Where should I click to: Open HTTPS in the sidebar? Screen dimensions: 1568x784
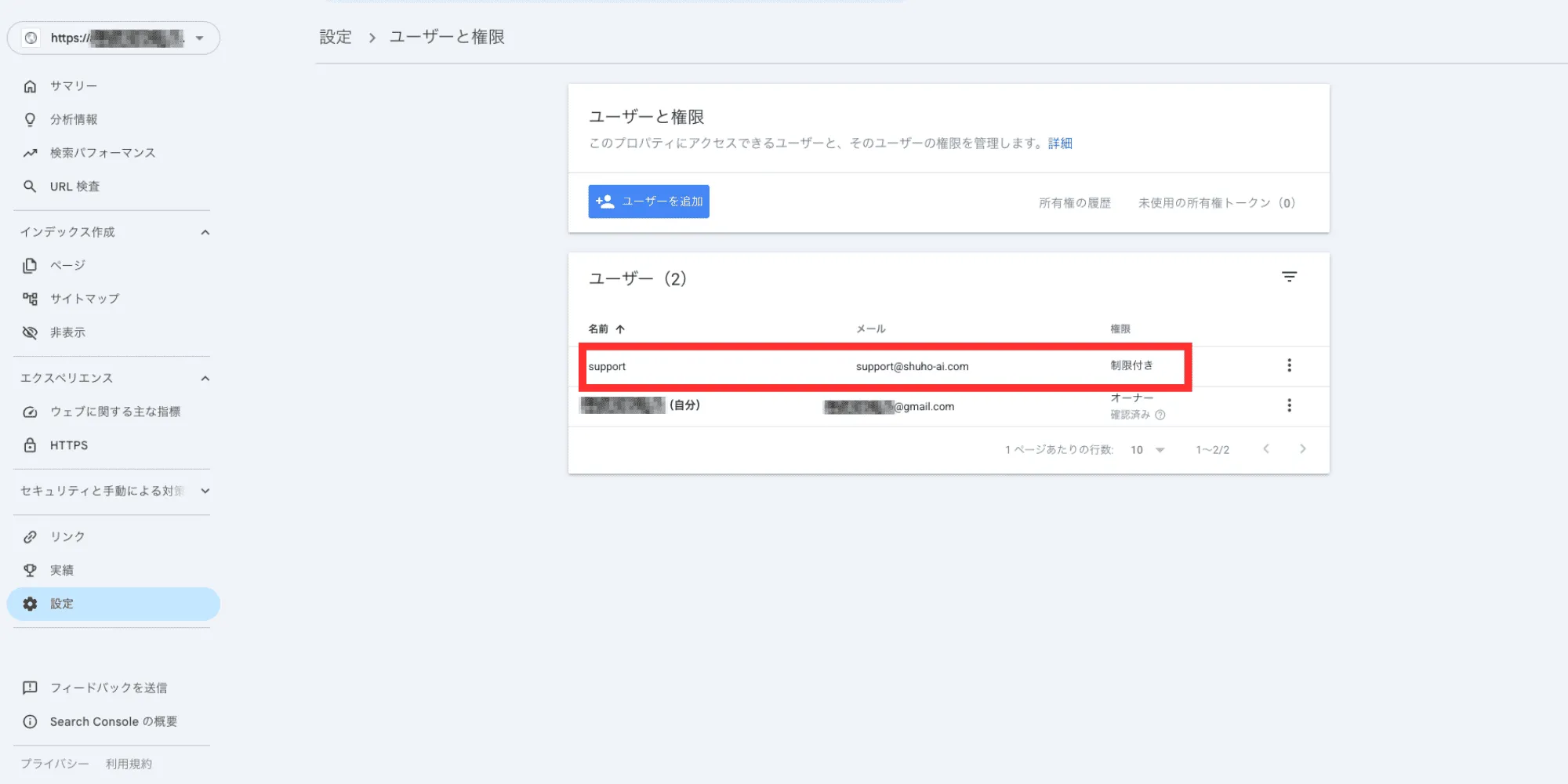113,445
